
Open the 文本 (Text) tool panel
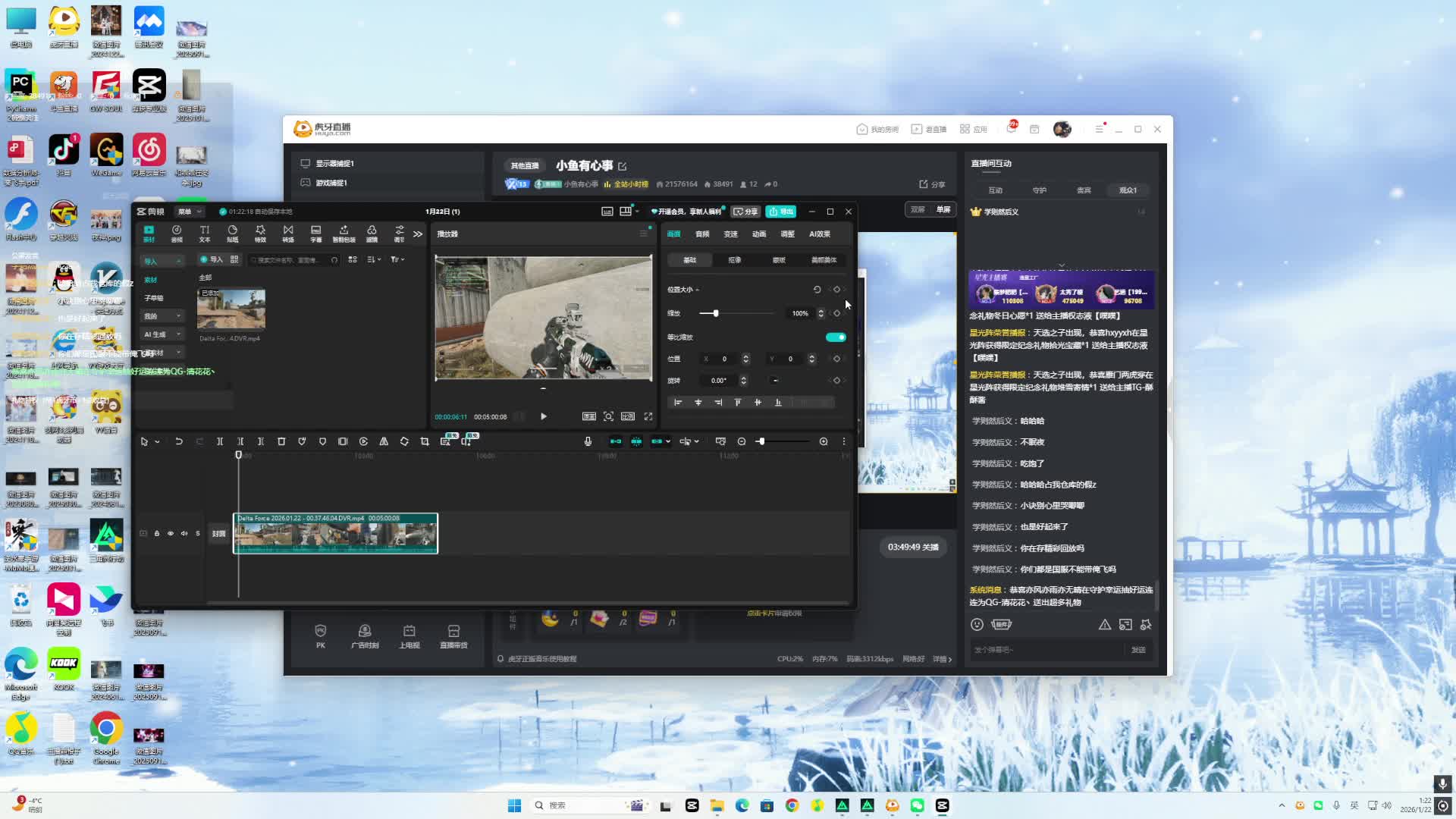point(205,233)
